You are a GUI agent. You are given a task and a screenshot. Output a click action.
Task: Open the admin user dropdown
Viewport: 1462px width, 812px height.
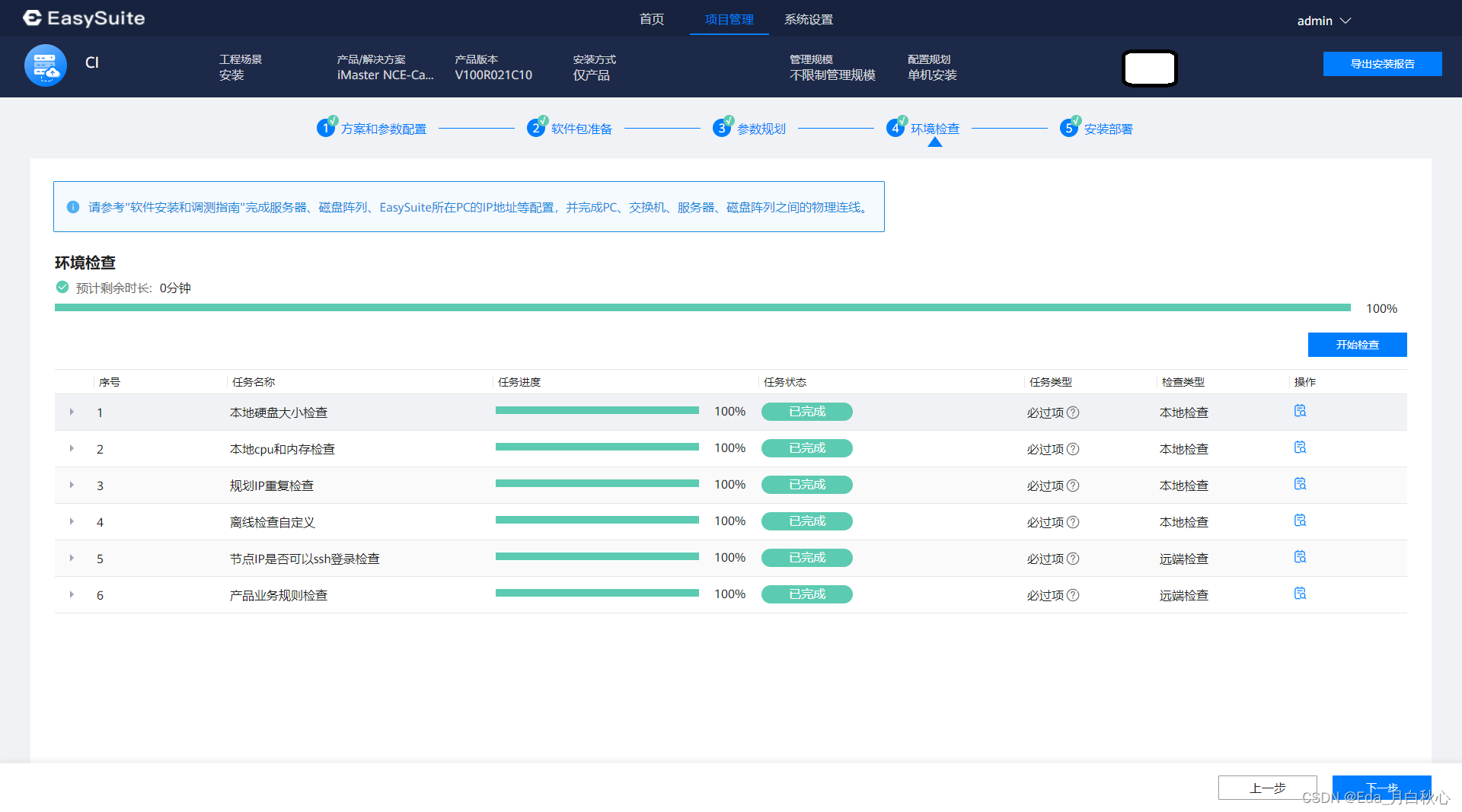click(x=1324, y=21)
